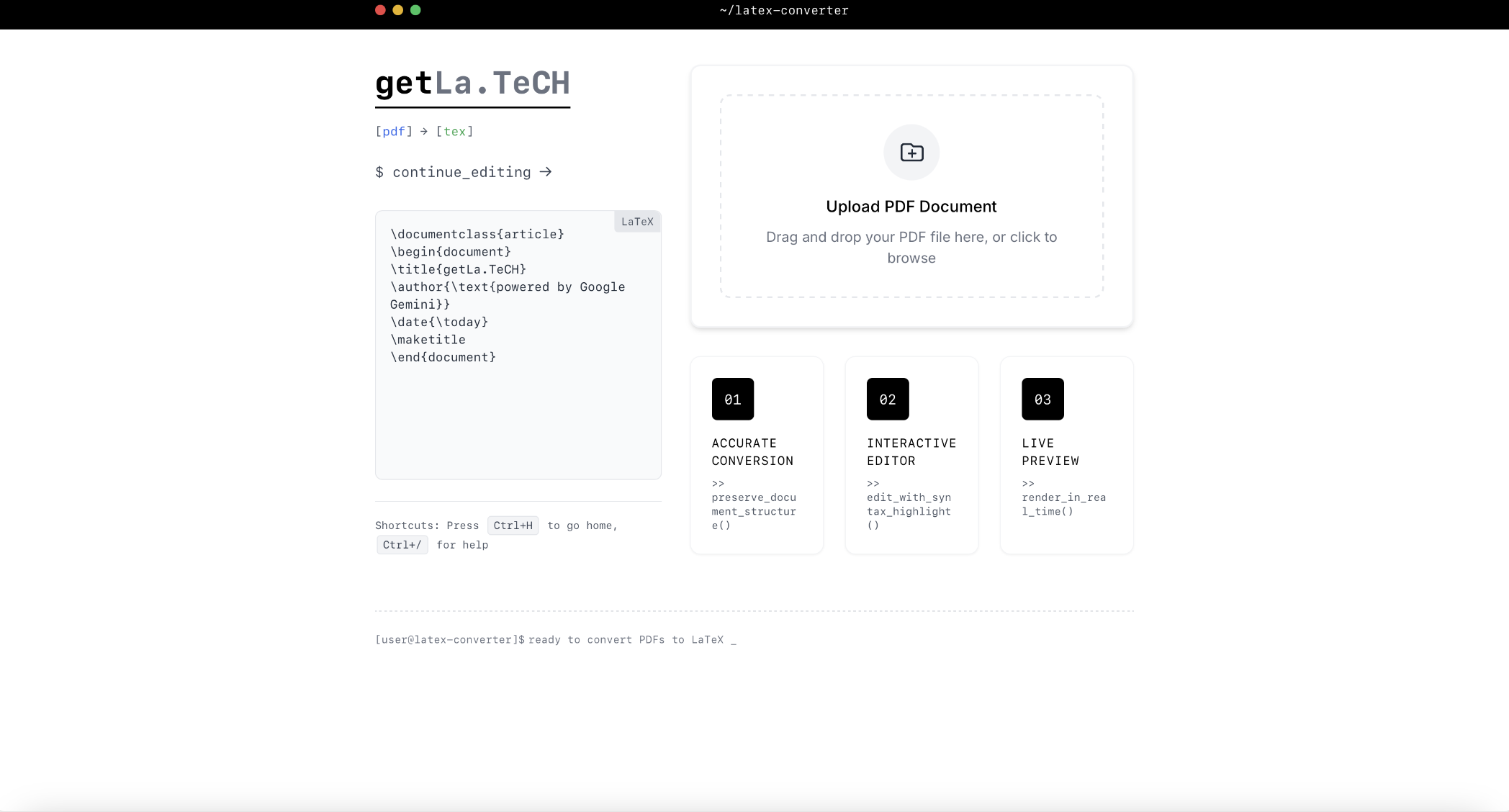Click the red window close dot

380,10
